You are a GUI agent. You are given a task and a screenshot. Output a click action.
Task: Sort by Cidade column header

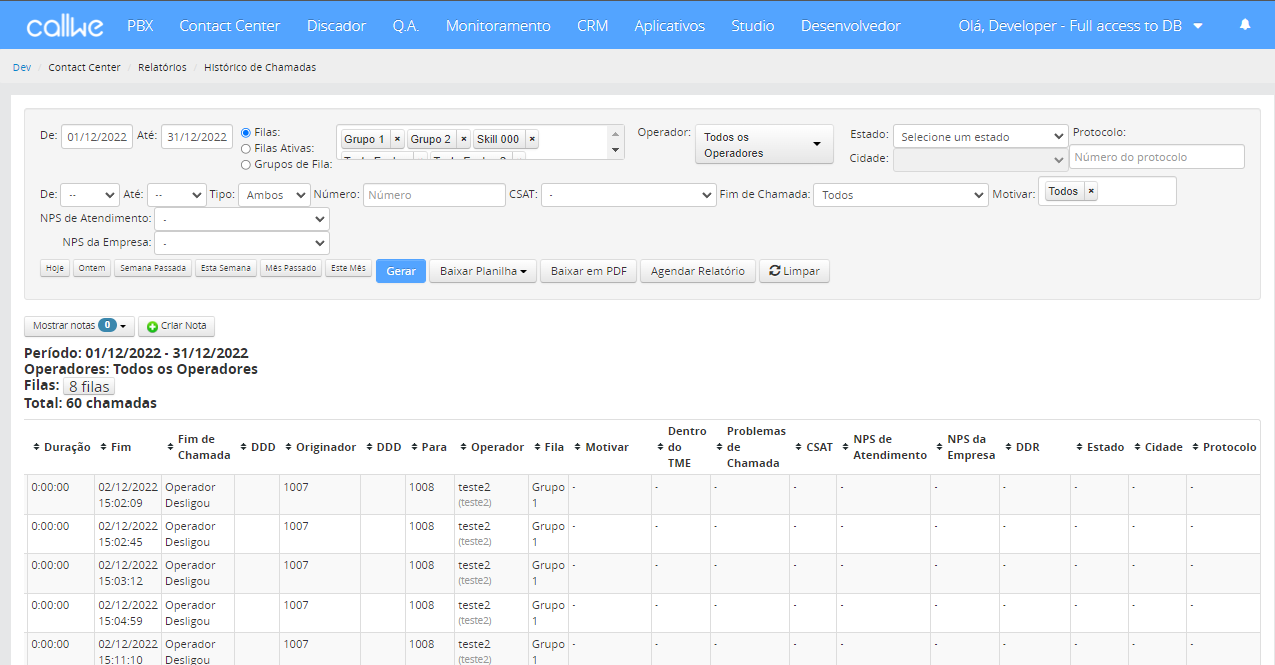click(1158, 447)
